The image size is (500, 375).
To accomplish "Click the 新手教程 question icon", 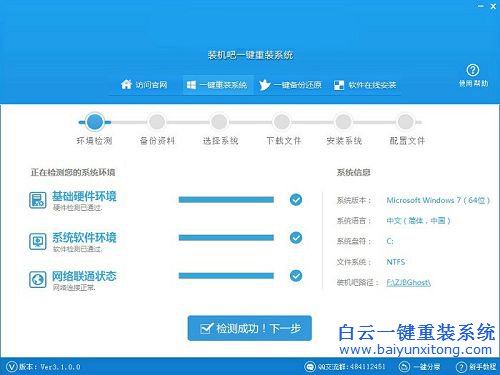I will (461, 367).
